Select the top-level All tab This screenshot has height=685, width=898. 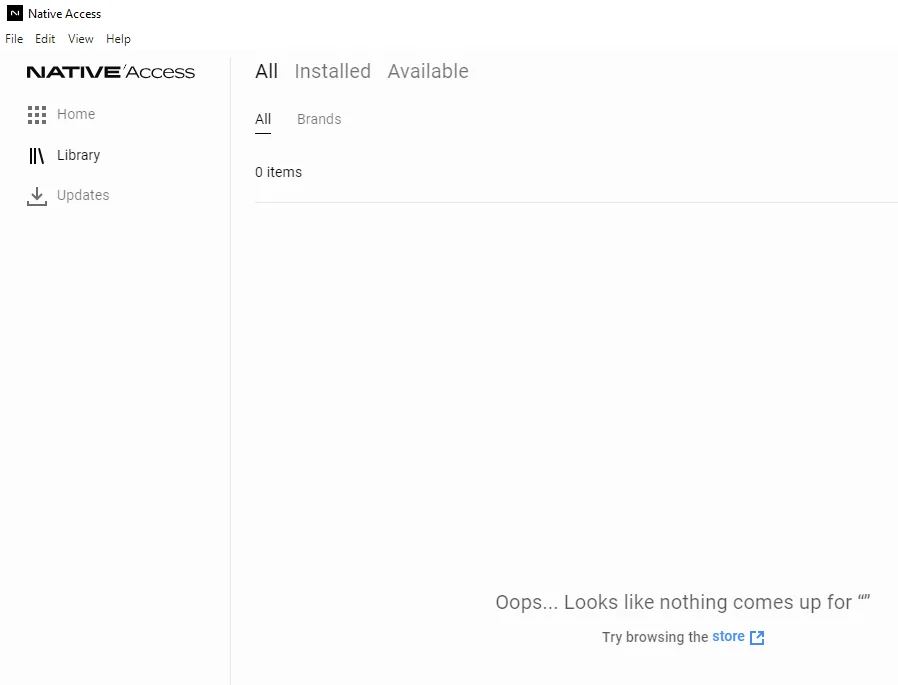(x=266, y=71)
